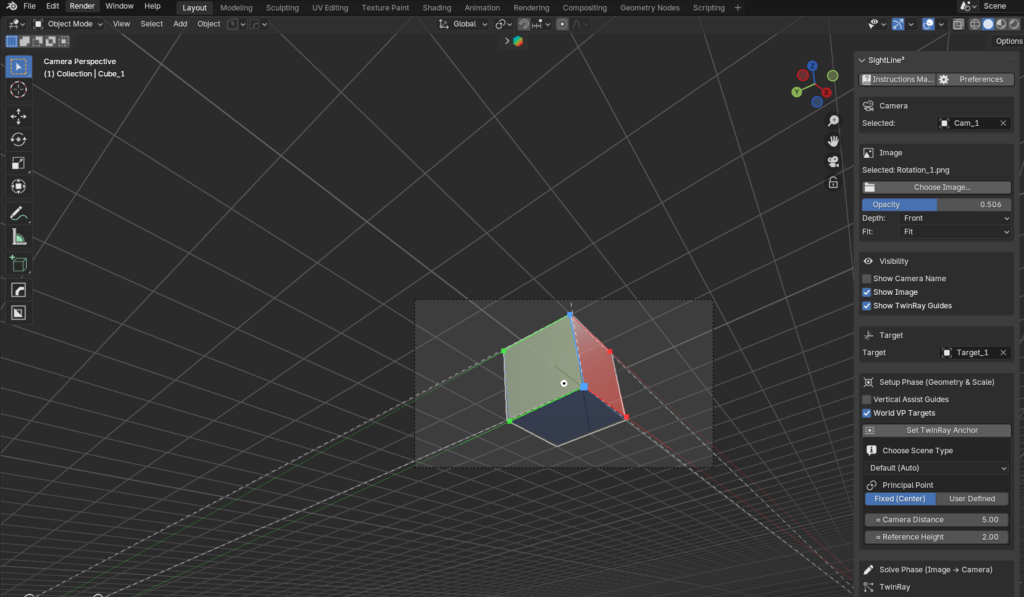Expand the Default (Auto) scene type dropdown
This screenshot has width=1024, height=597.
pos(936,468)
